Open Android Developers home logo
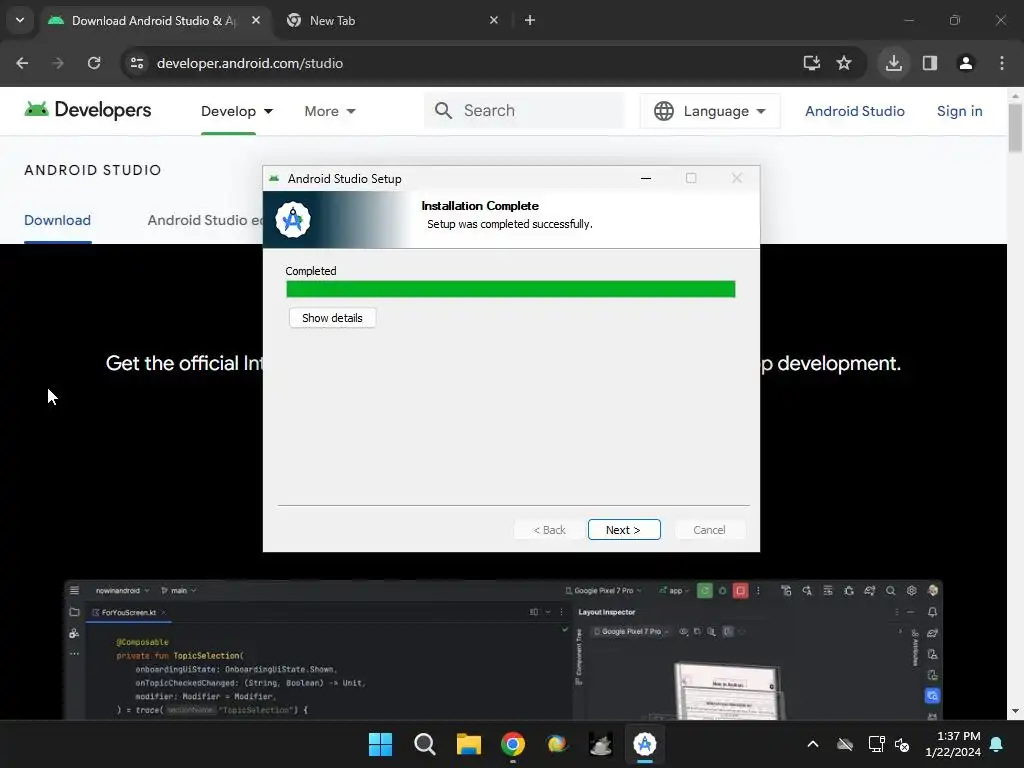This screenshot has height=768, width=1024. (x=88, y=110)
